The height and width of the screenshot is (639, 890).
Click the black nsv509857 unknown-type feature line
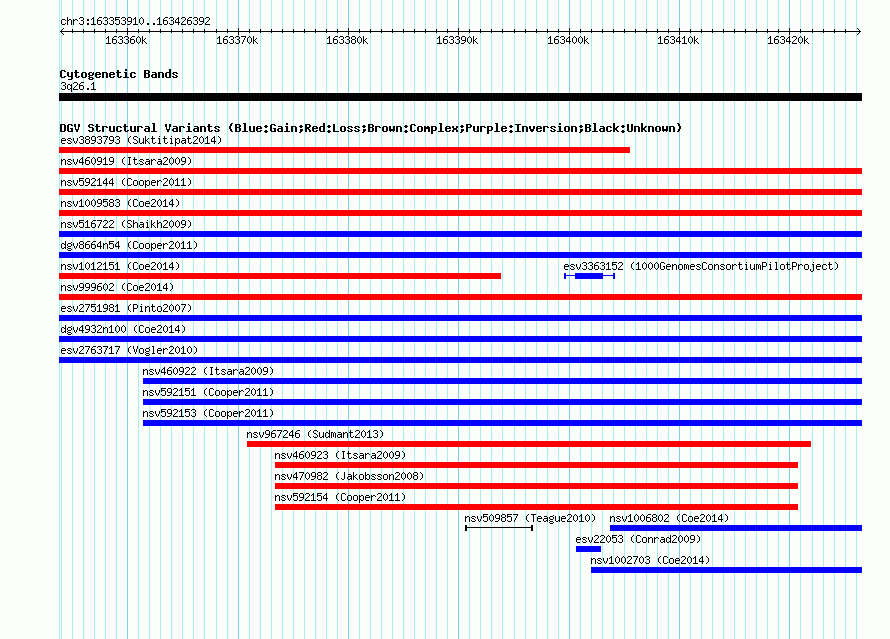499,528
